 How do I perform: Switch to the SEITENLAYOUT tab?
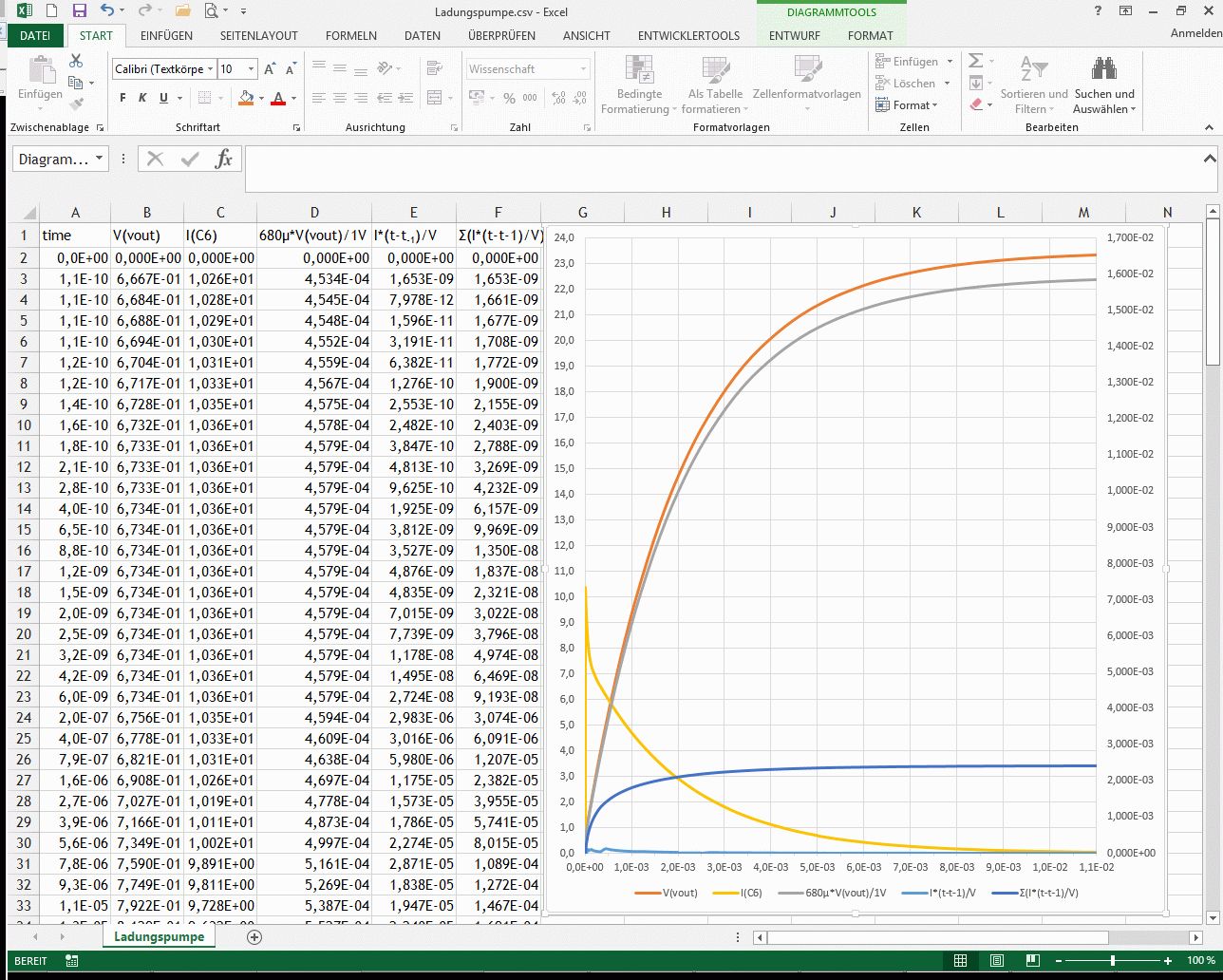click(259, 36)
